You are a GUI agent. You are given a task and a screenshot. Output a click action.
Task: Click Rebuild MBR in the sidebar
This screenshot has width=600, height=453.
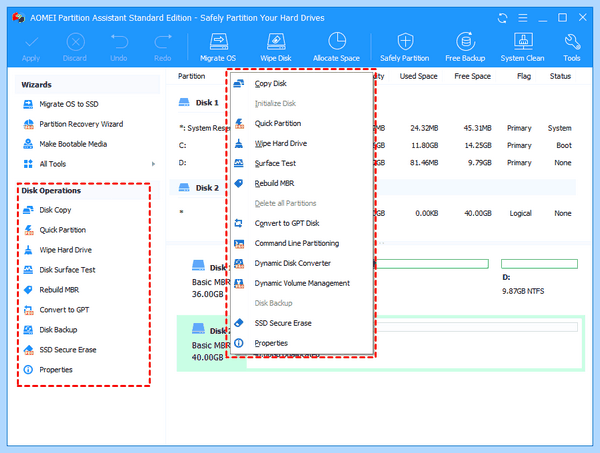click(59, 290)
